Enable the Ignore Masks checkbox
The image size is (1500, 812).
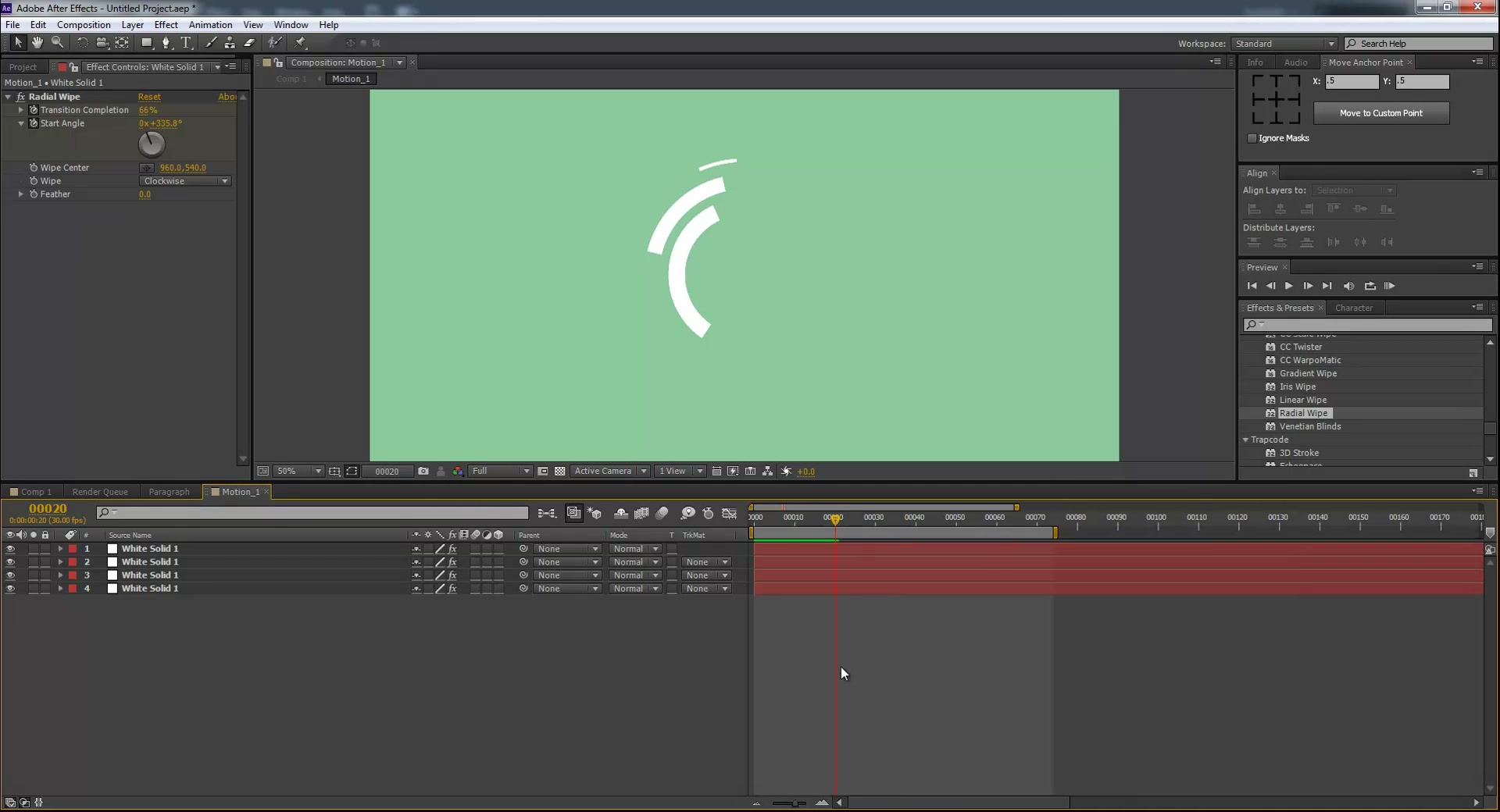point(1252,138)
